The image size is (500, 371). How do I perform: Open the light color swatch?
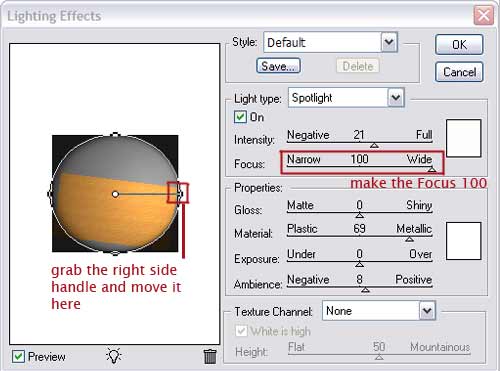[x=463, y=138]
